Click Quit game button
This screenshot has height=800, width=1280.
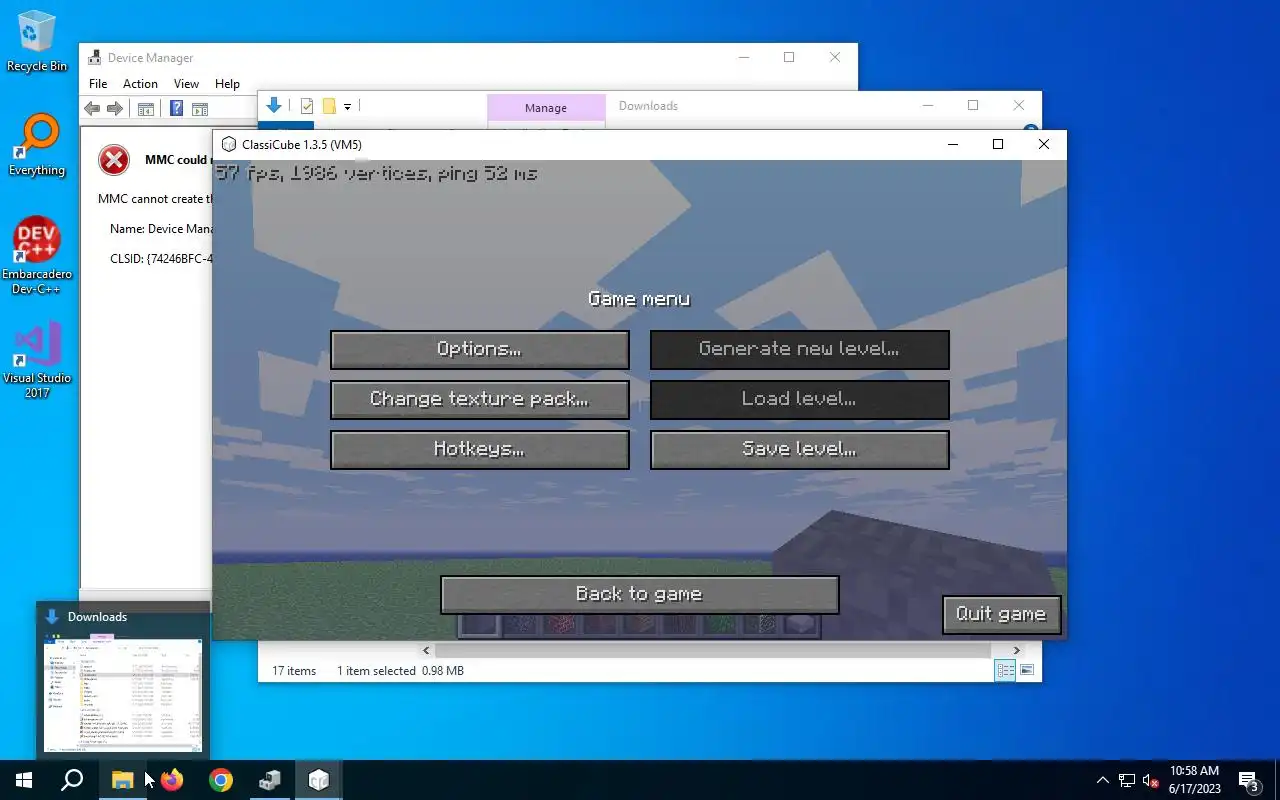pos(1001,615)
